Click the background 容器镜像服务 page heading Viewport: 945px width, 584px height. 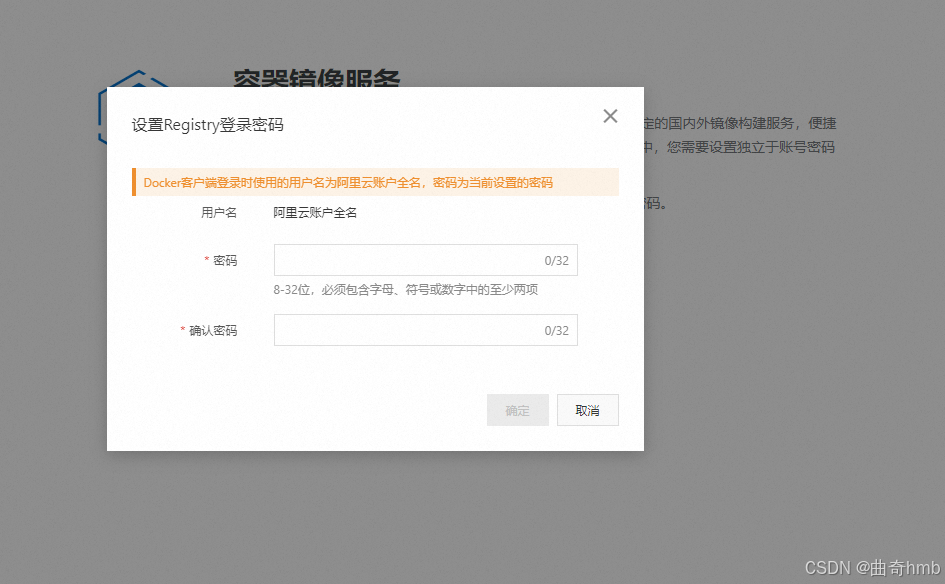[x=316, y=78]
